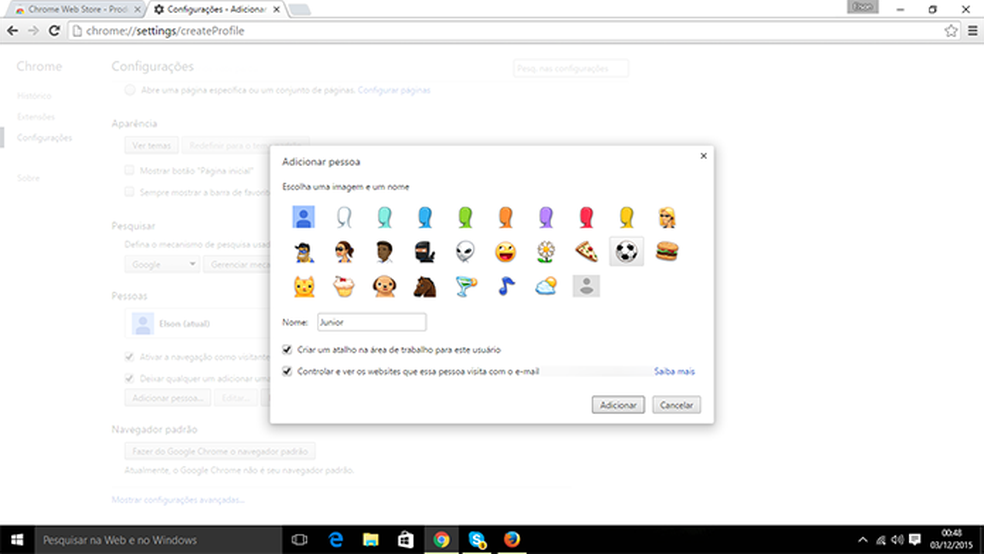984x554 pixels.
Task: Pick the smiley face avatar
Action: (505, 252)
